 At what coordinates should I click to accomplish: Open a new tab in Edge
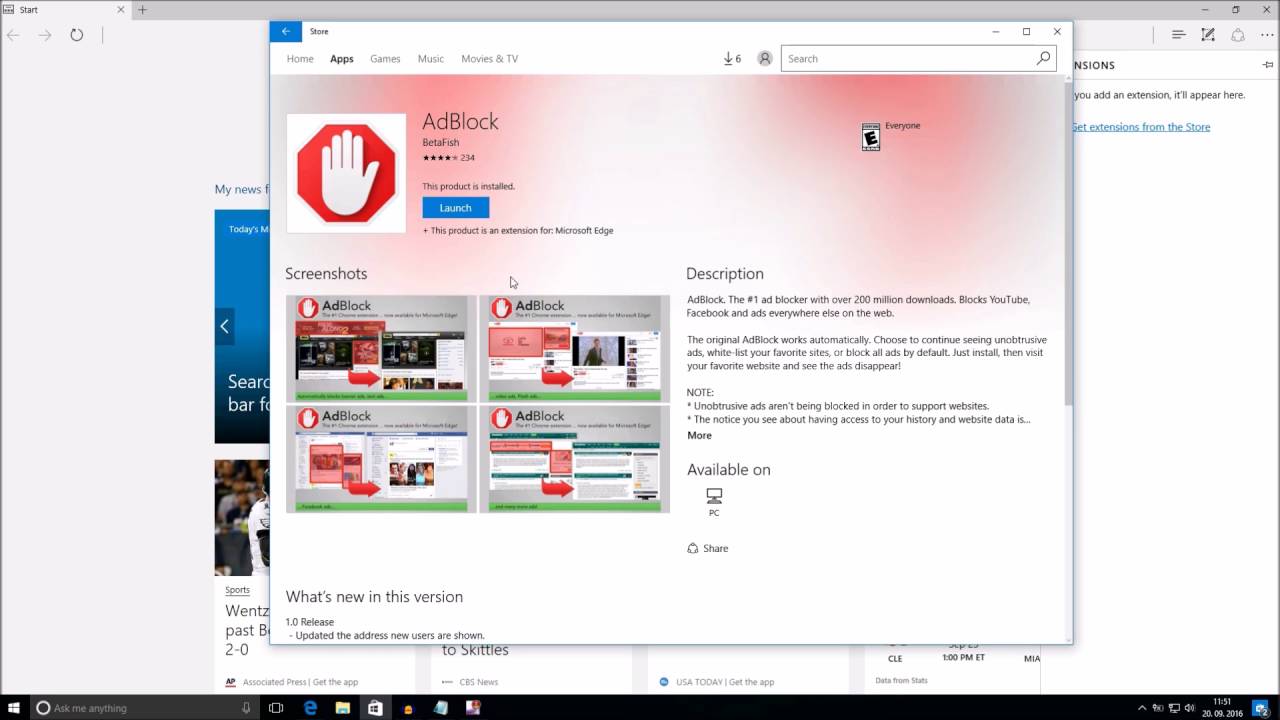click(x=142, y=10)
